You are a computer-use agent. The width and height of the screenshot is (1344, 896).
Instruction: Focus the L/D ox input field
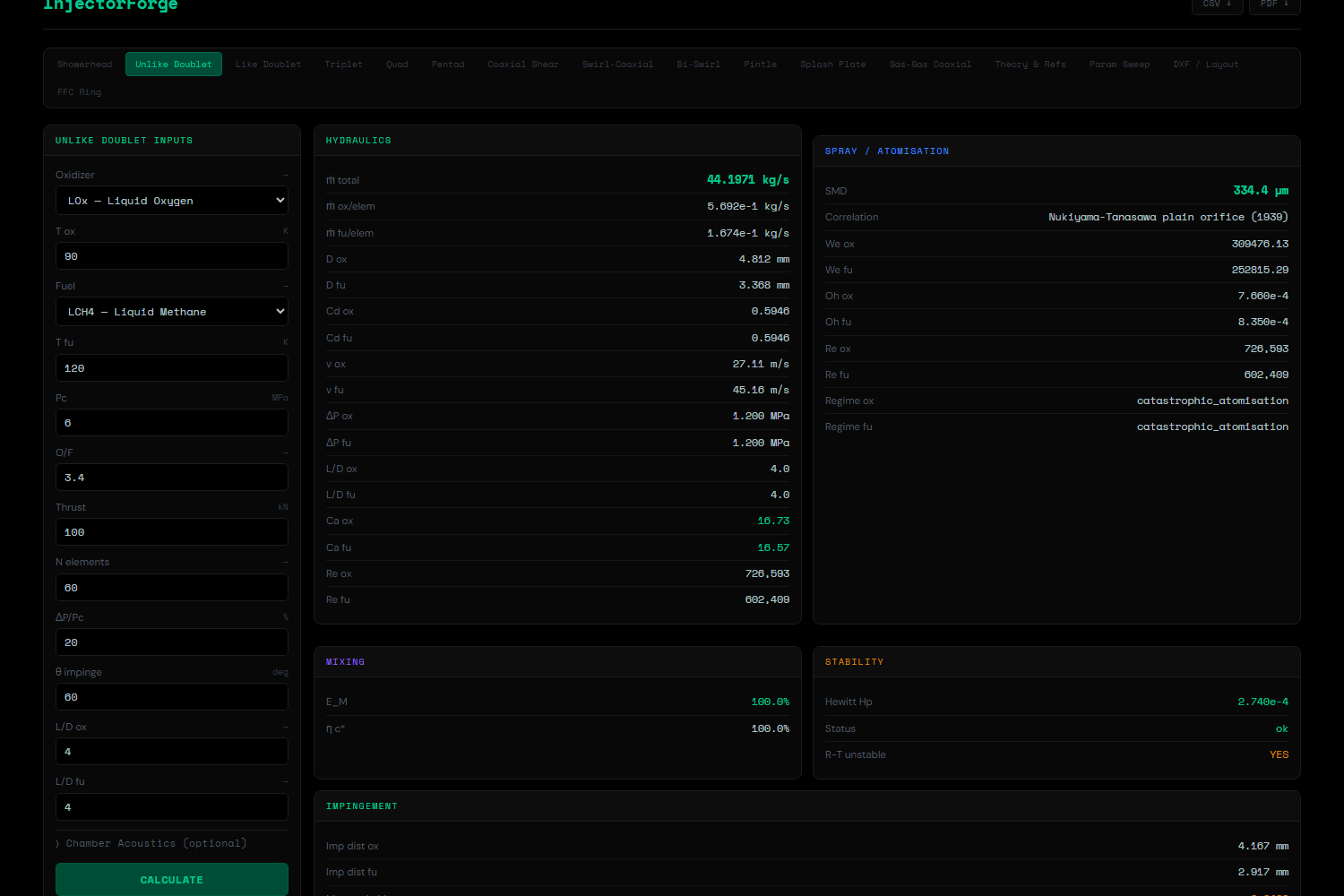[x=172, y=752]
